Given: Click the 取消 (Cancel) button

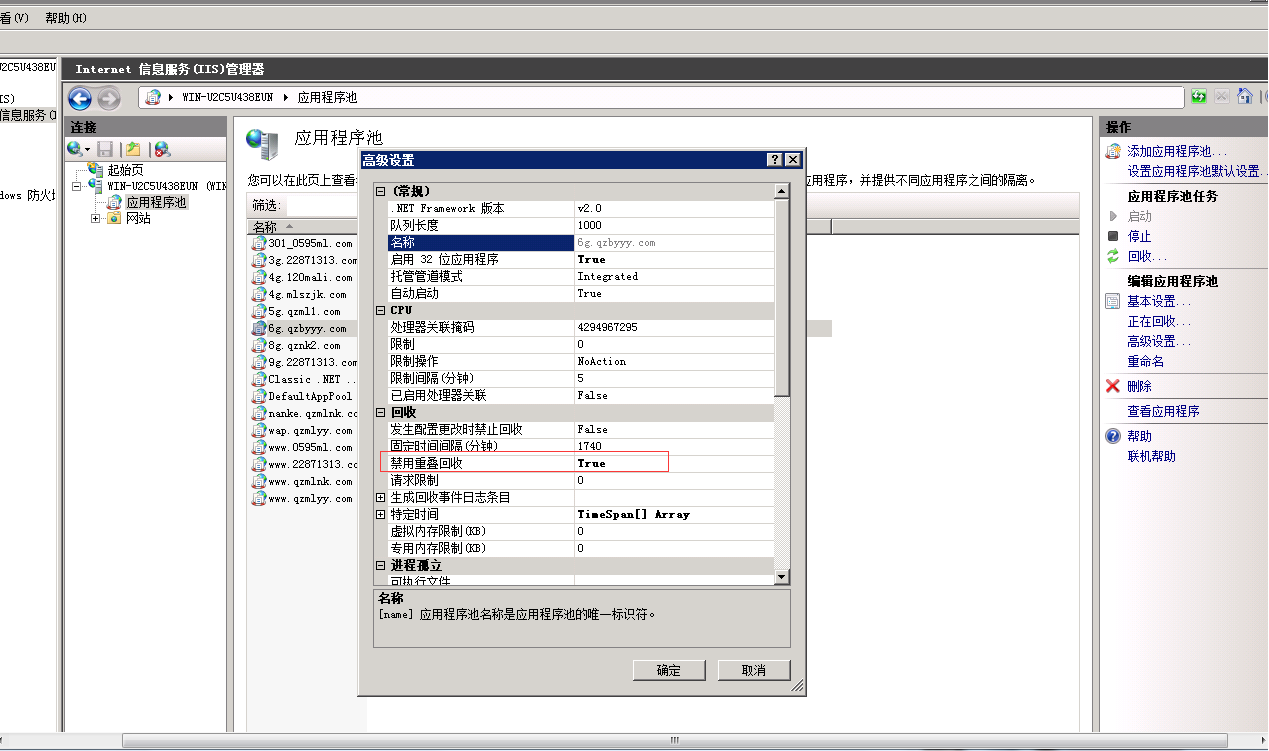Looking at the screenshot, I should [x=754, y=670].
